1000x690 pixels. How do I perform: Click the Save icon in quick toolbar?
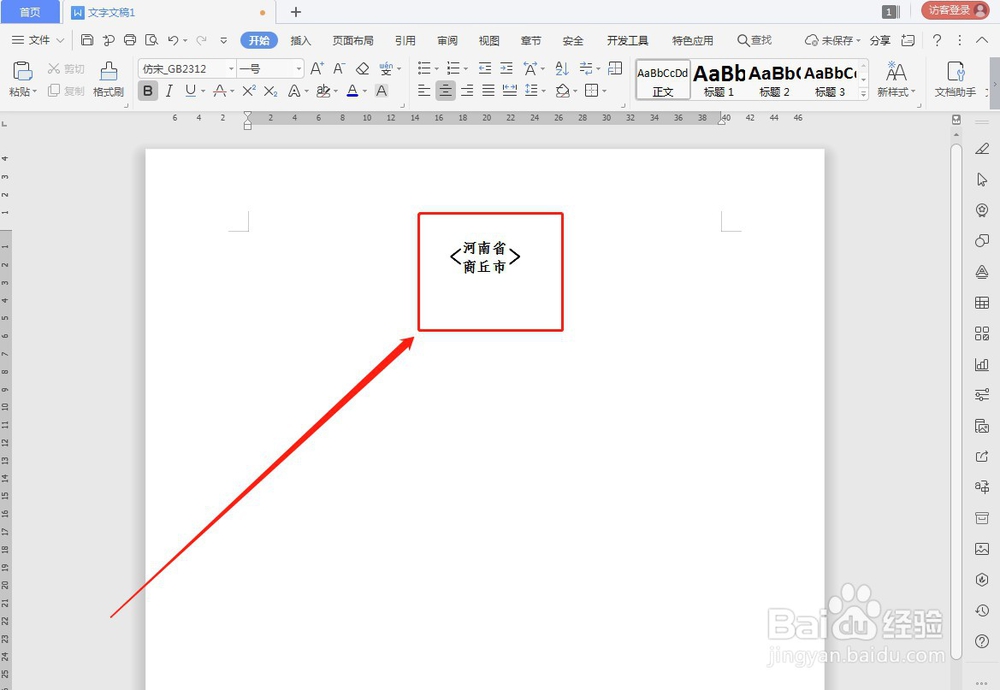(87, 40)
